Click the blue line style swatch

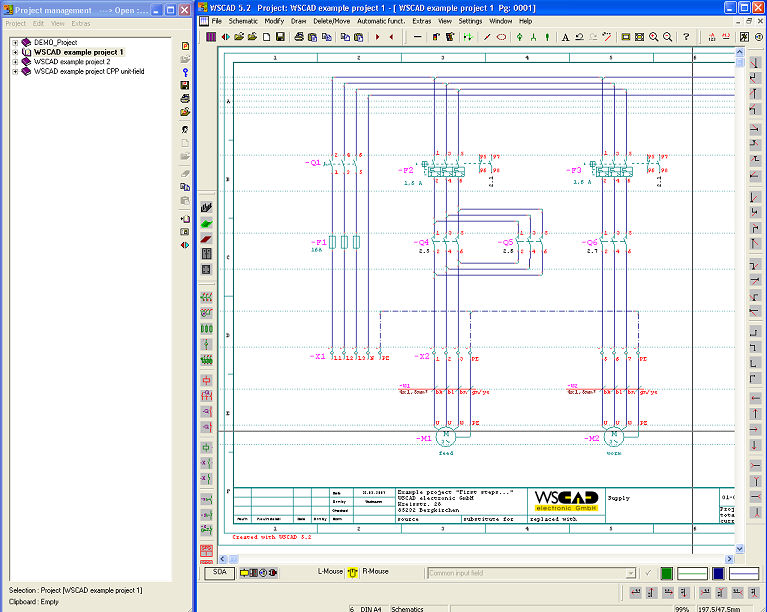tap(744, 573)
